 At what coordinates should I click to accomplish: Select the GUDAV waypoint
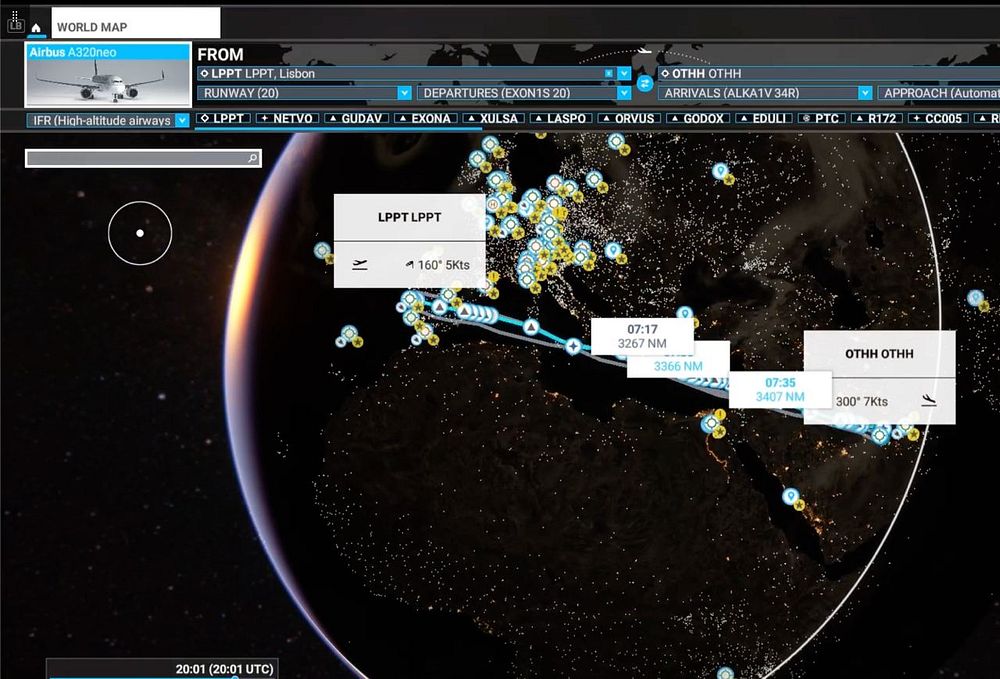(356, 118)
